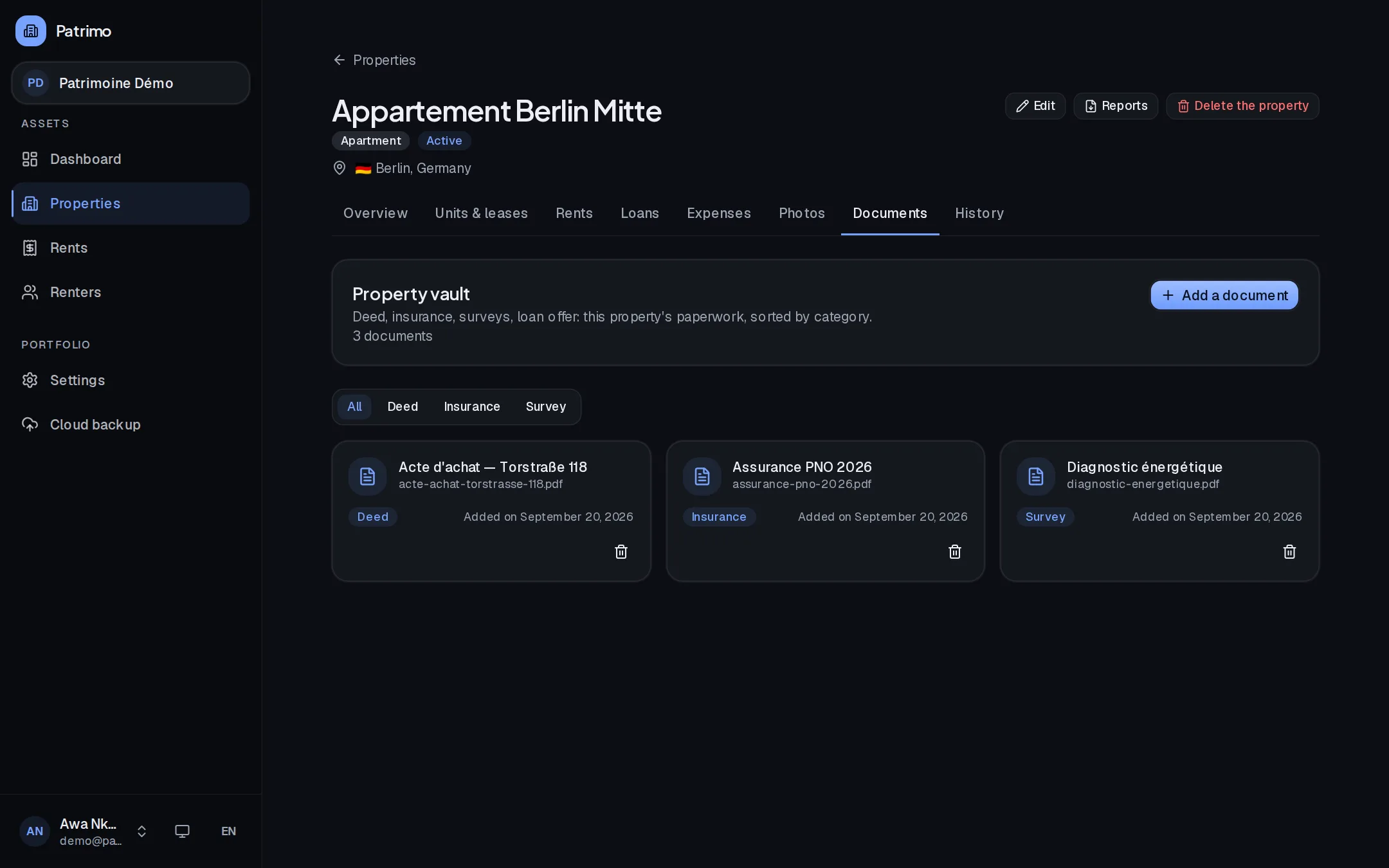Toggle the display theme monitor icon
This screenshot has height=868, width=1389.
(182, 831)
